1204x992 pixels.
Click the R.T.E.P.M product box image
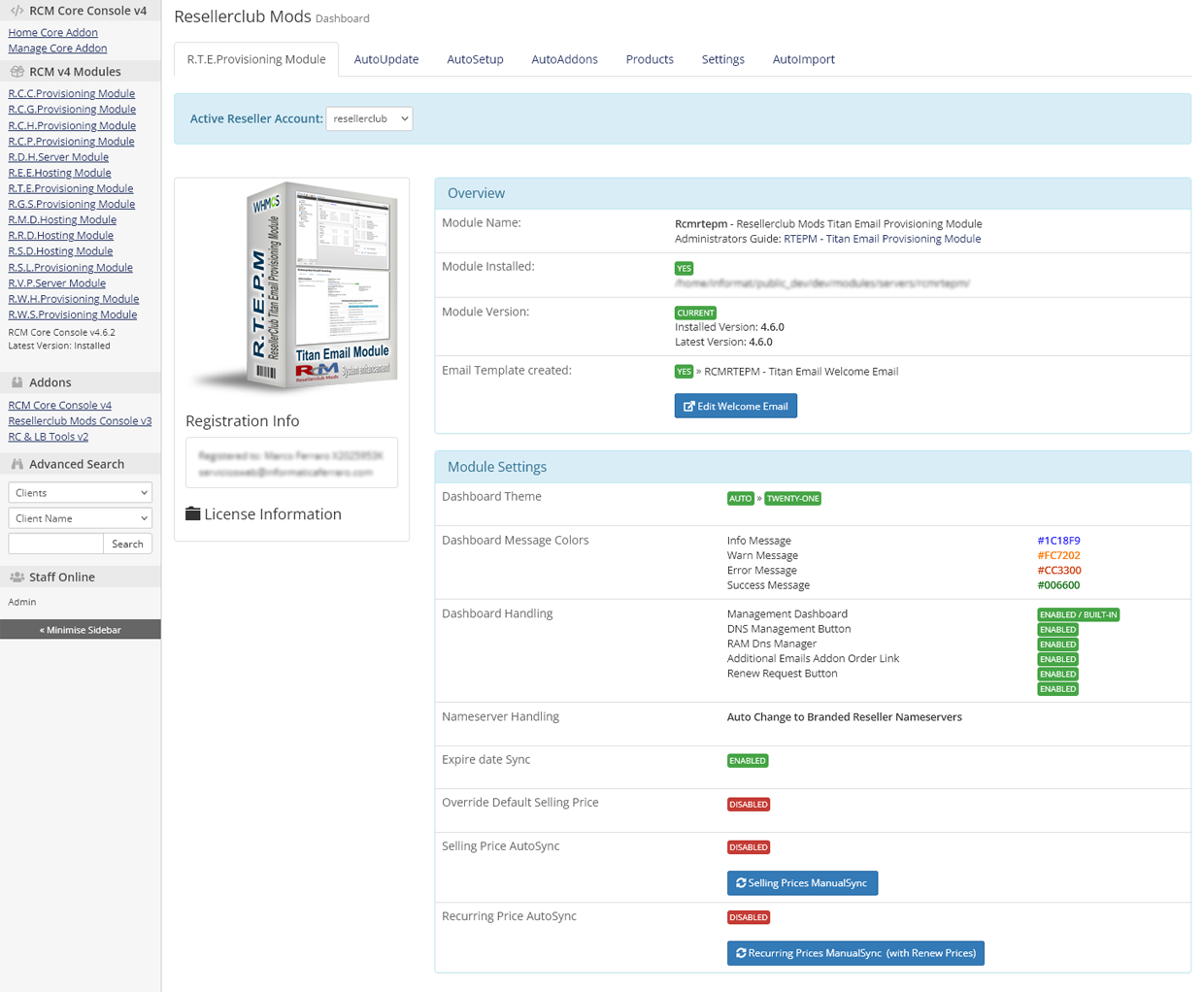pos(295,287)
